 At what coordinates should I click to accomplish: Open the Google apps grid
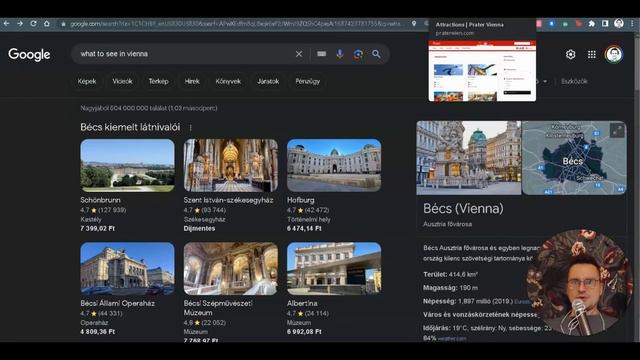point(592,54)
